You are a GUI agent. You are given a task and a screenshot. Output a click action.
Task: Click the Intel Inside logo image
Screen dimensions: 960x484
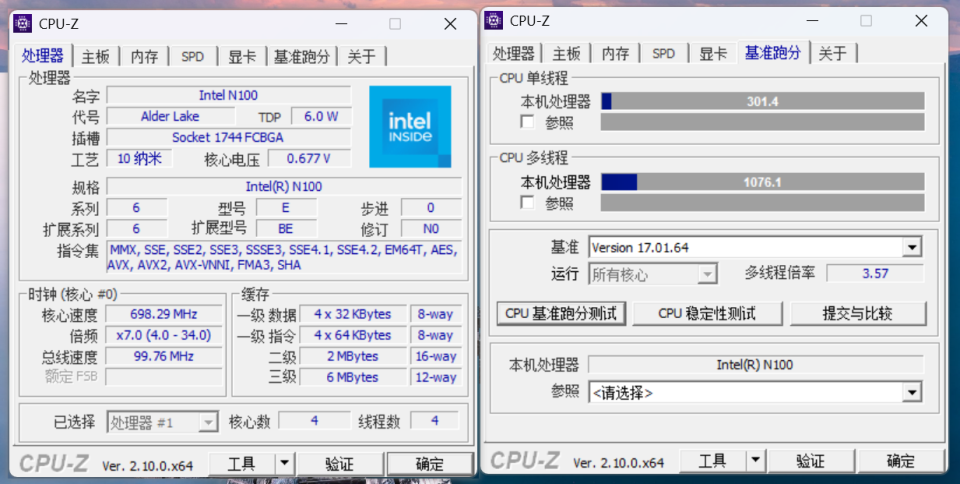[410, 127]
